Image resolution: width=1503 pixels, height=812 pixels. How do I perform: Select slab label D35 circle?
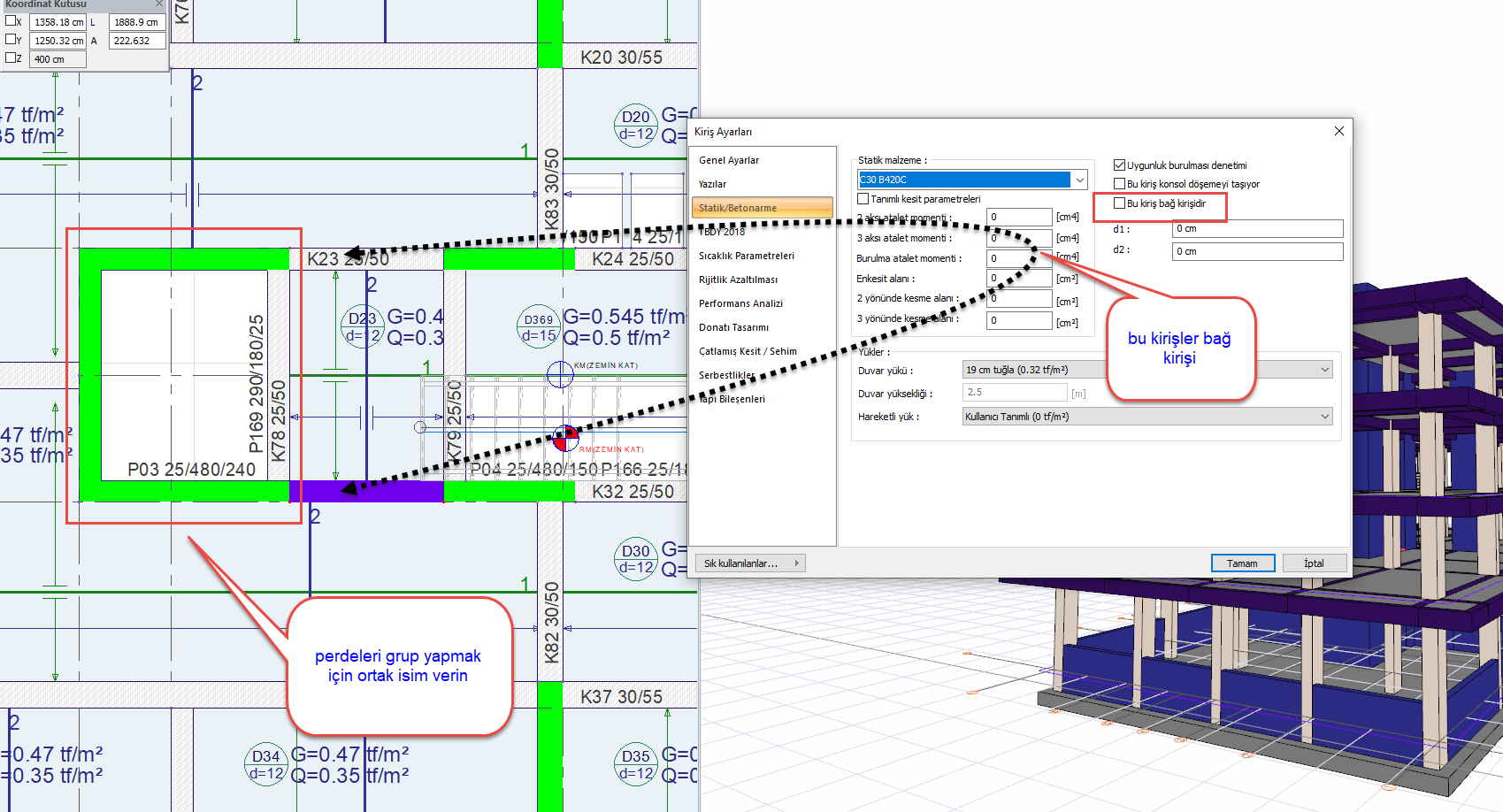[x=636, y=764]
